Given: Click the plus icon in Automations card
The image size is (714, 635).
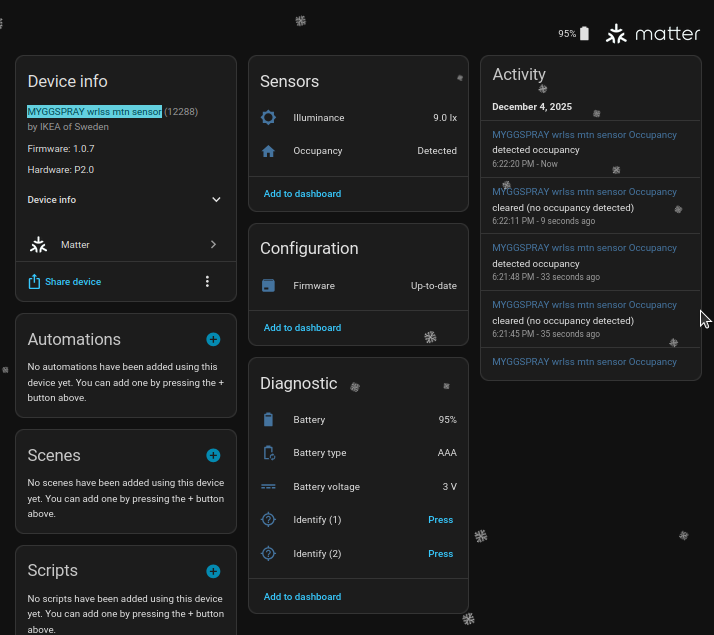Looking at the screenshot, I should pos(213,340).
